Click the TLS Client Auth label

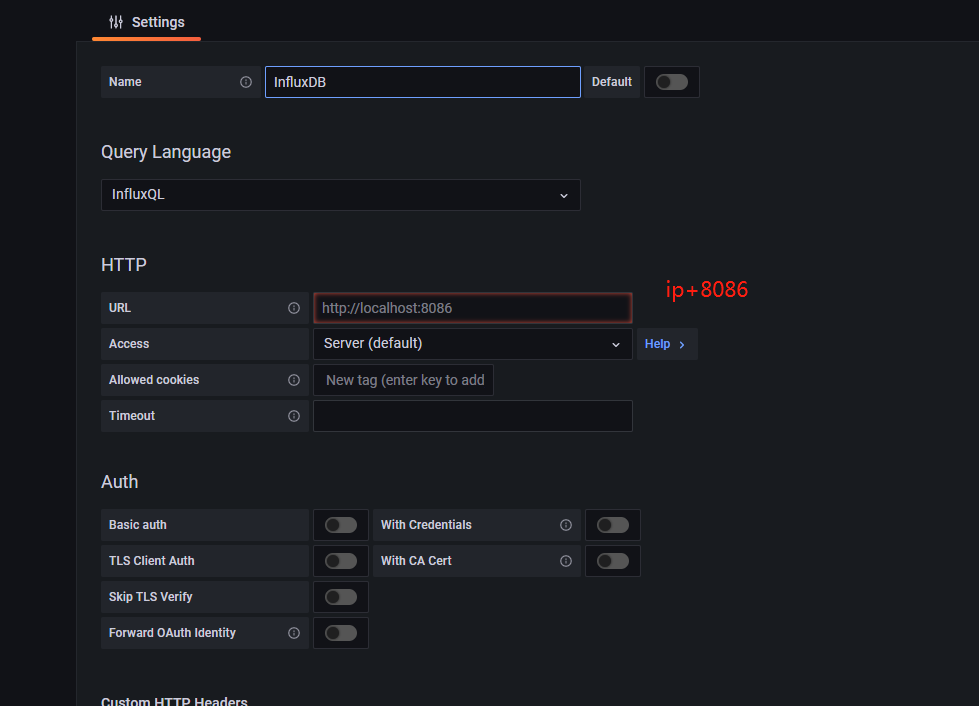coord(152,561)
